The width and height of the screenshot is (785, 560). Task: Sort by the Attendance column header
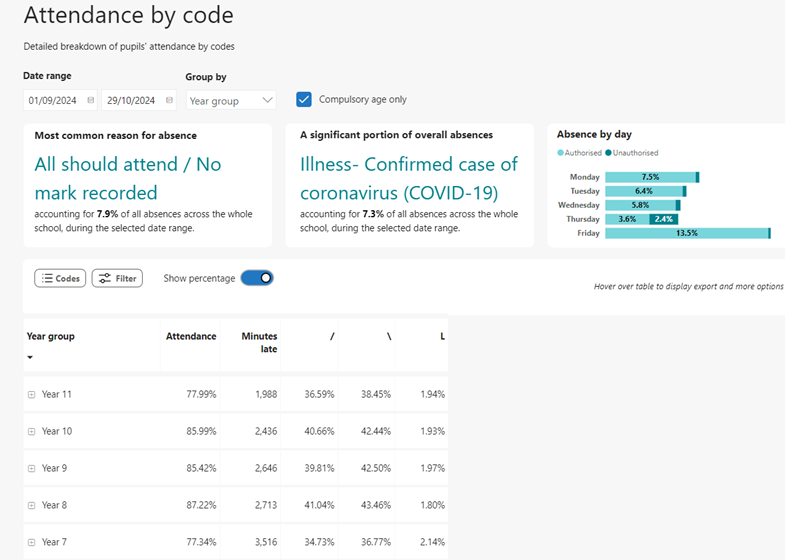point(190,336)
